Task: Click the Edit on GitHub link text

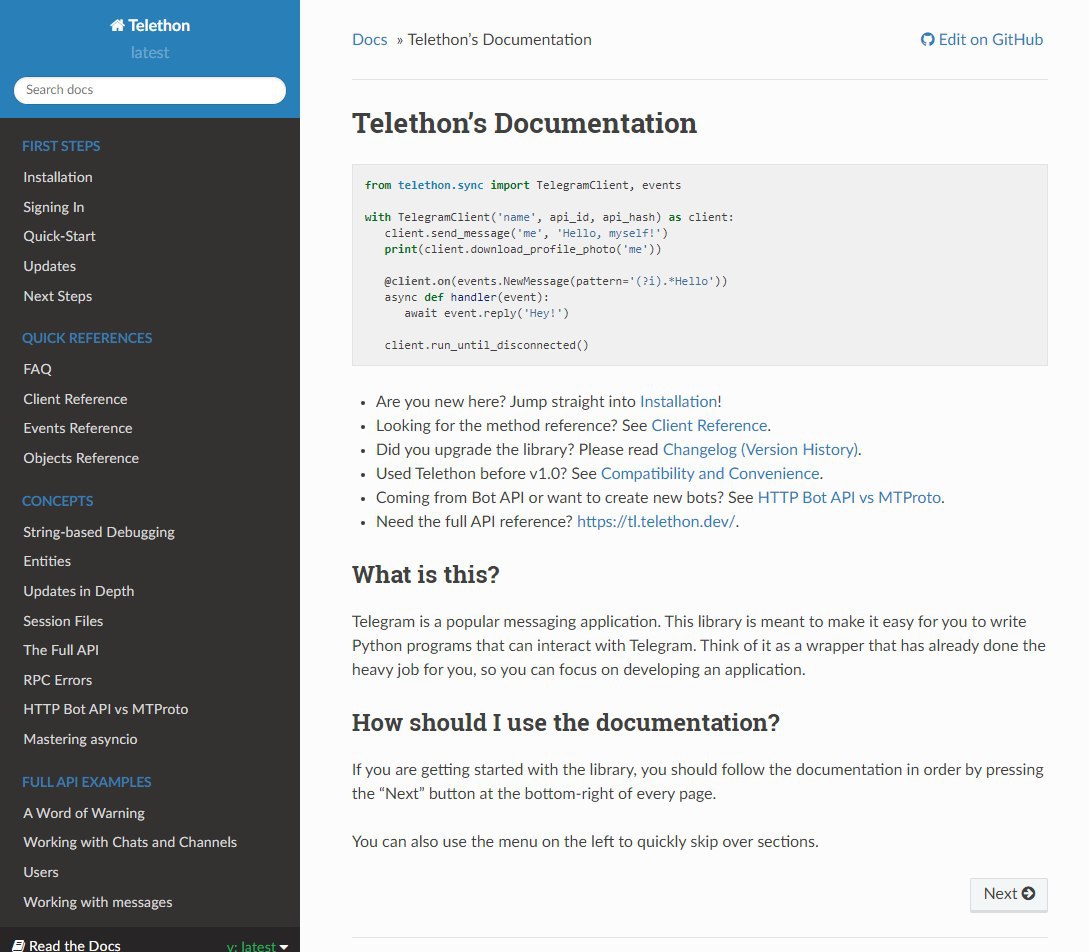Action: 990,40
